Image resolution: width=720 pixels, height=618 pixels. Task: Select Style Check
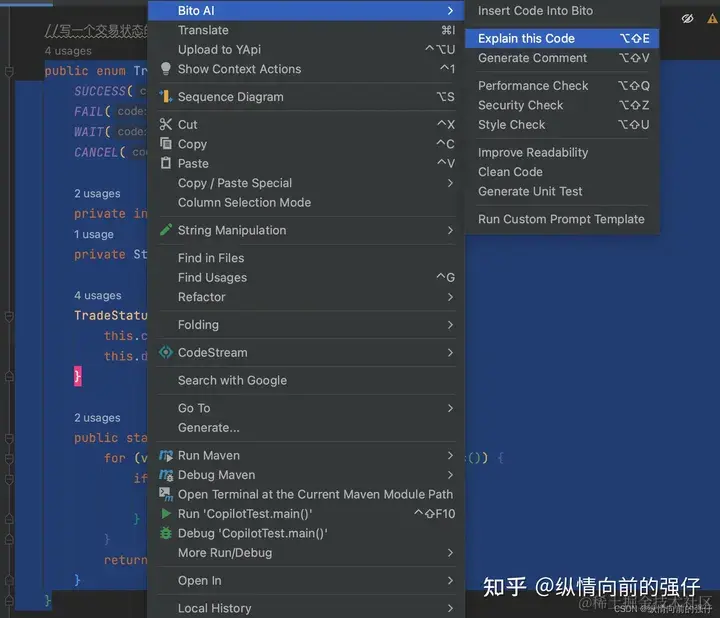coord(562,124)
